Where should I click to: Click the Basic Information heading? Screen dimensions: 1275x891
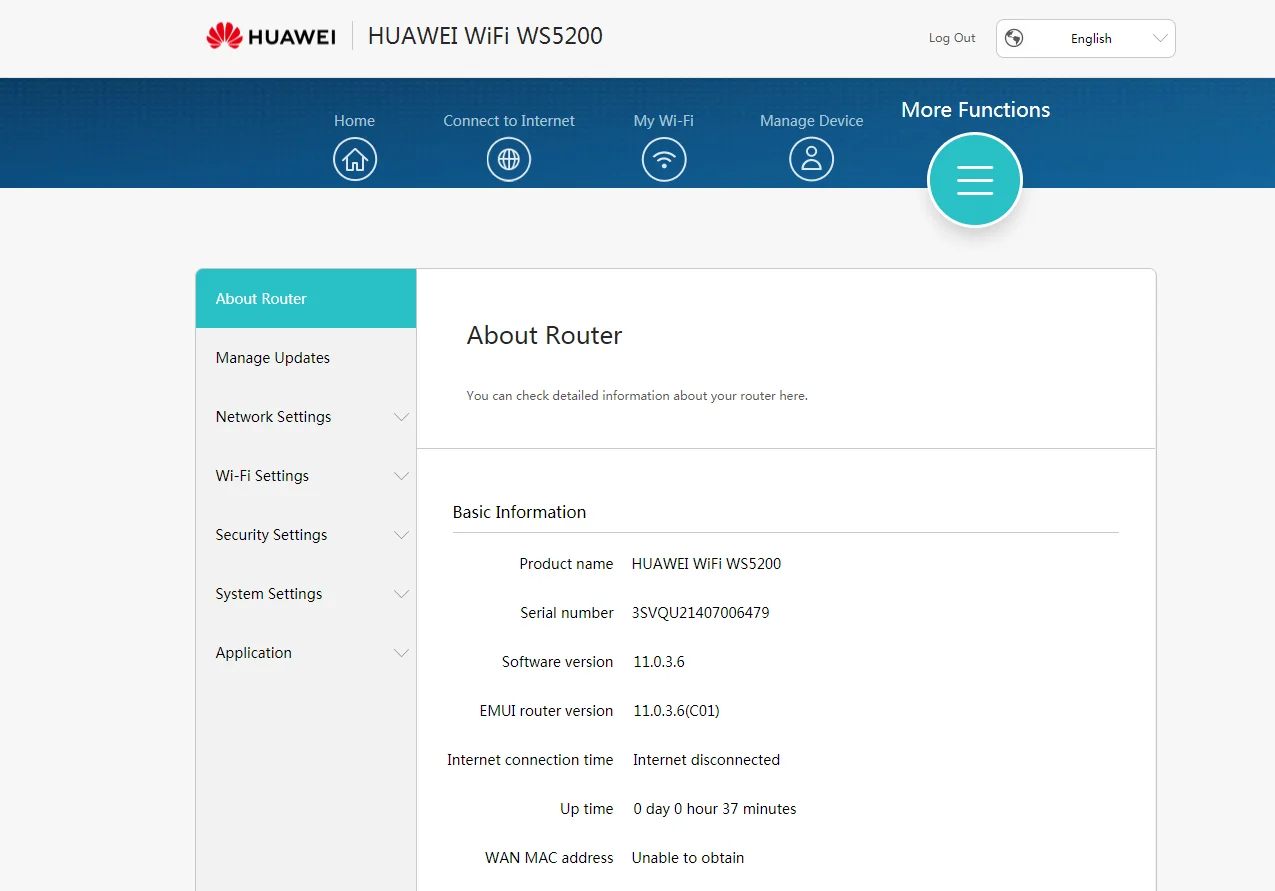(x=519, y=512)
